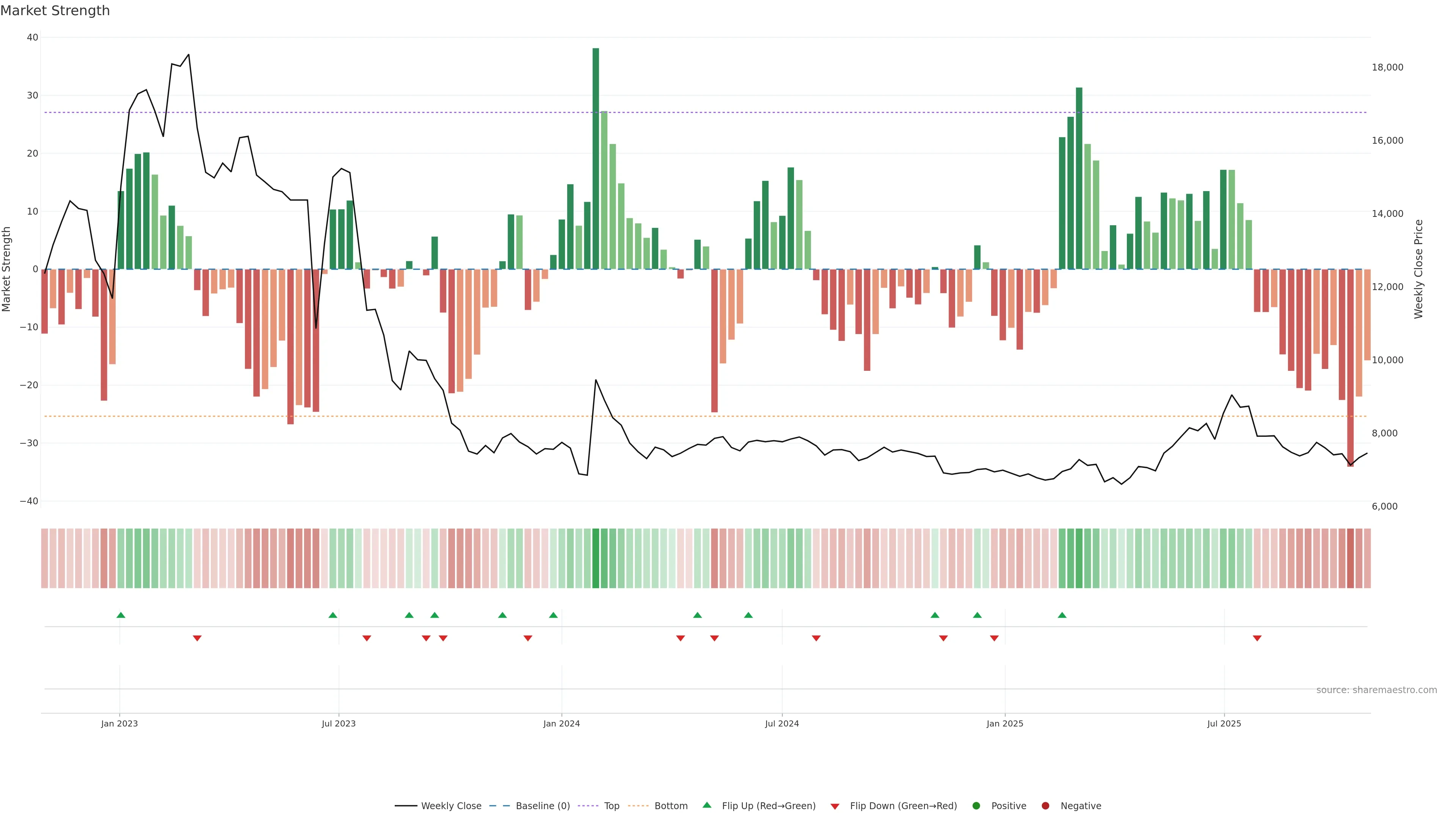Click the Jul 2024 x-axis label
The width and height of the screenshot is (1456, 819).
point(782,723)
